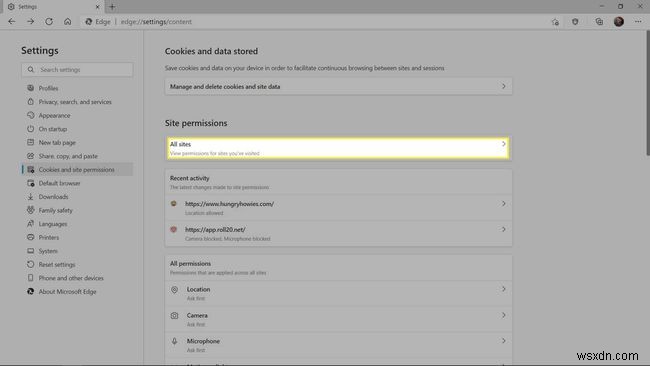Open Camera permission settings
This screenshot has height=366, width=650.
click(338, 319)
